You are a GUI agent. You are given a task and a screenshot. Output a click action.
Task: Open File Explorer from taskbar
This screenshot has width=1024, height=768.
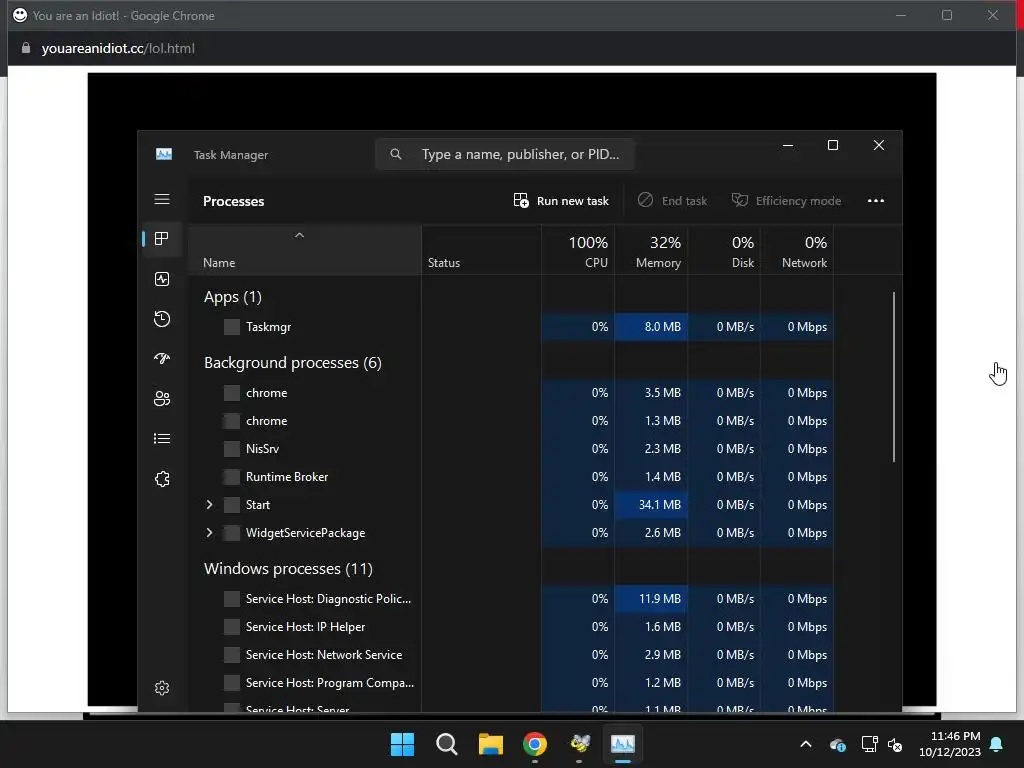[x=490, y=744]
